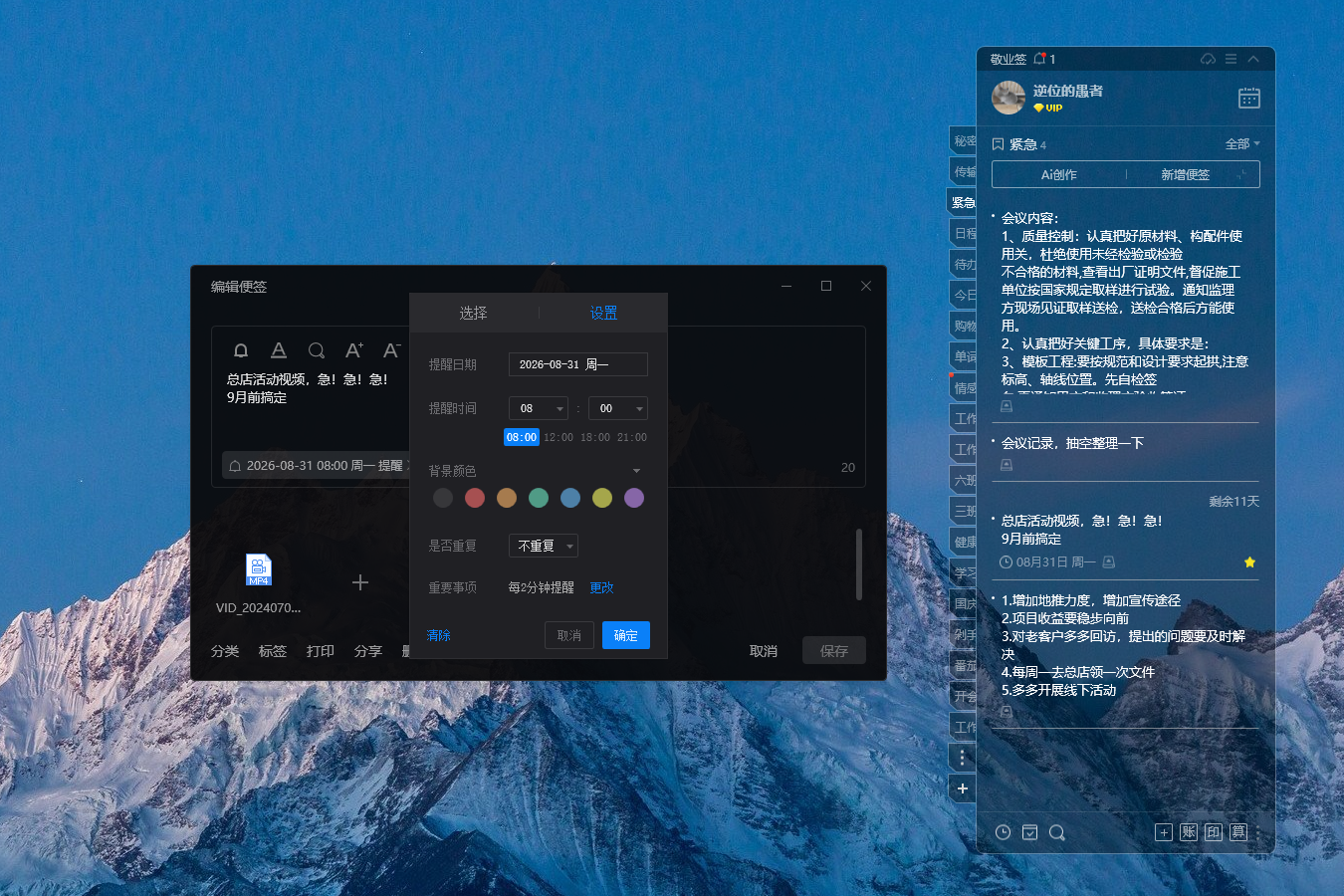Viewport: 1344px width, 896px height.
Task: Click the underlined A font color icon
Action: [279, 350]
